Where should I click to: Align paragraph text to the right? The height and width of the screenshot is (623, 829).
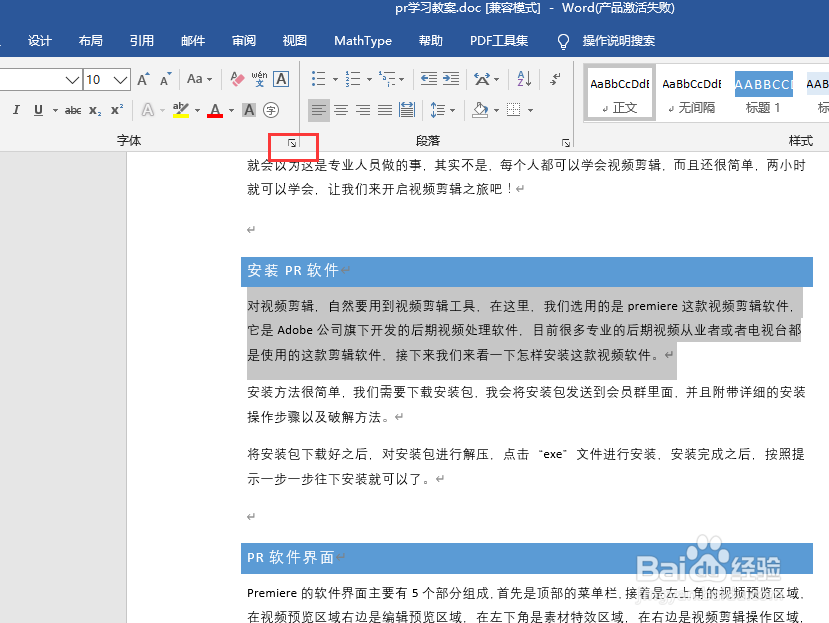click(363, 110)
